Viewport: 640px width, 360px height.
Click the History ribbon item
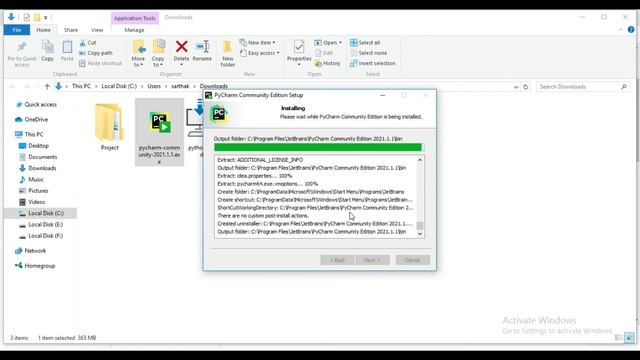pos(327,63)
